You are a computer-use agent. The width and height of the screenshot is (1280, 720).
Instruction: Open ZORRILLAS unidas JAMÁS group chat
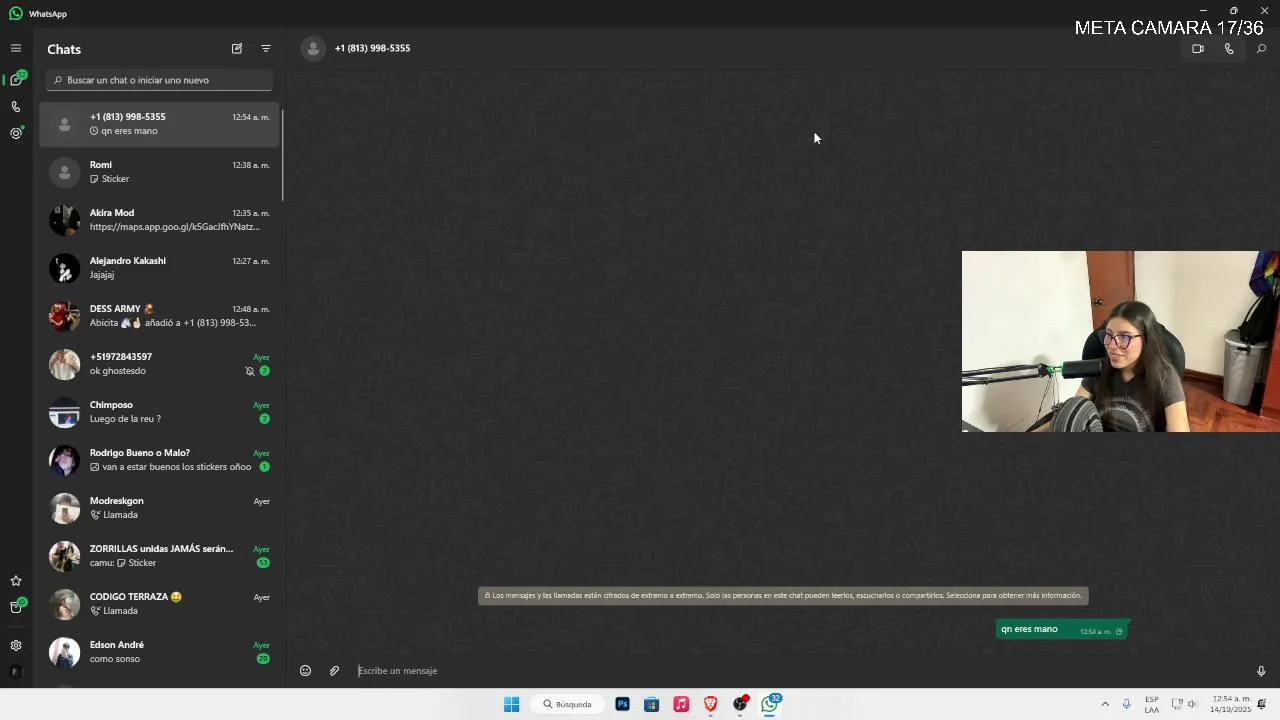point(160,556)
